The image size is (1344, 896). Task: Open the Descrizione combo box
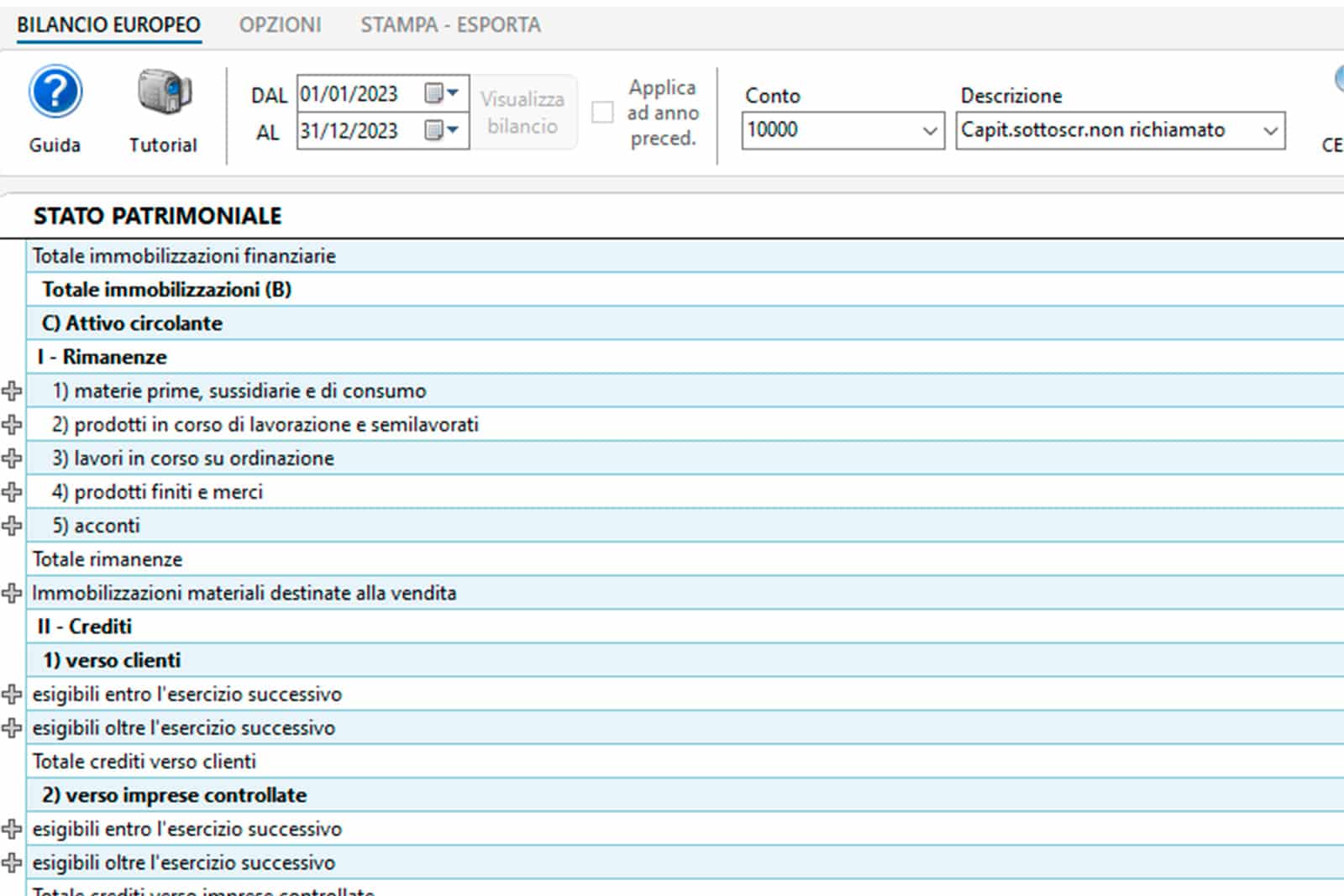pos(1269,131)
